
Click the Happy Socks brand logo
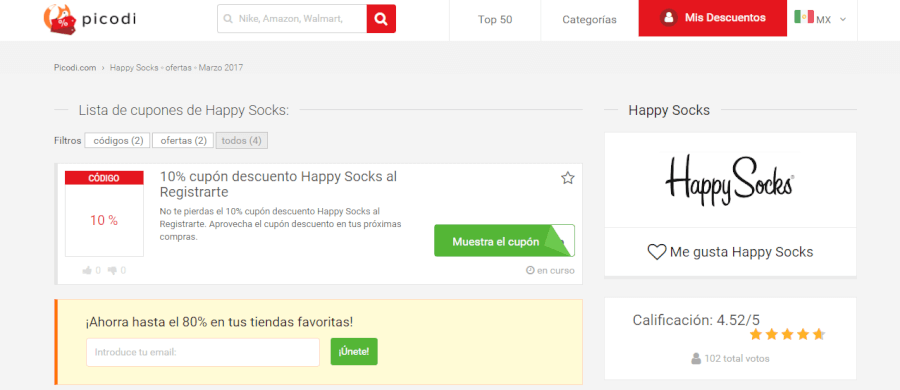(x=730, y=180)
